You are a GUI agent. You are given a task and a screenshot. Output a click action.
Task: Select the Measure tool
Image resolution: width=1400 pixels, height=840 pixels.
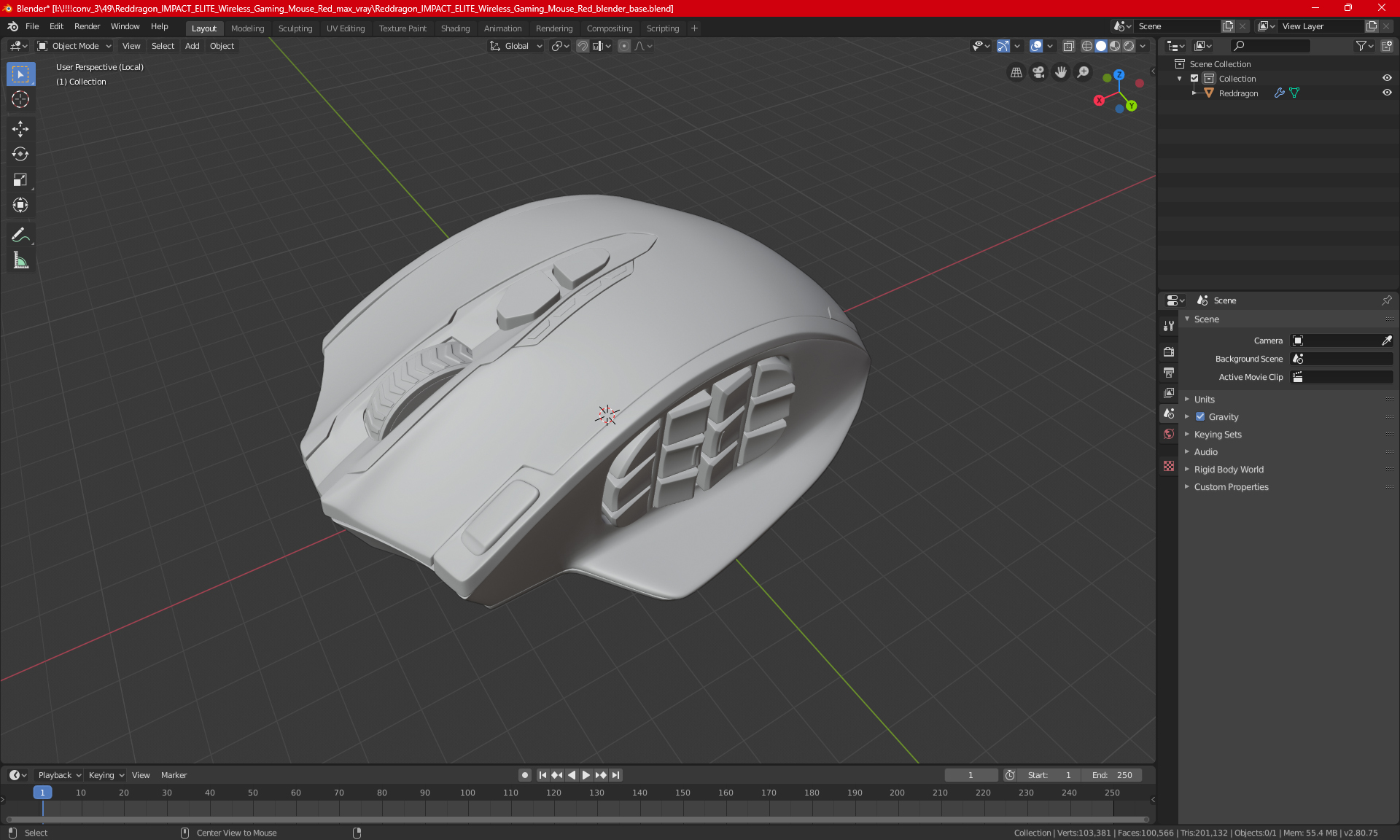coord(20,260)
